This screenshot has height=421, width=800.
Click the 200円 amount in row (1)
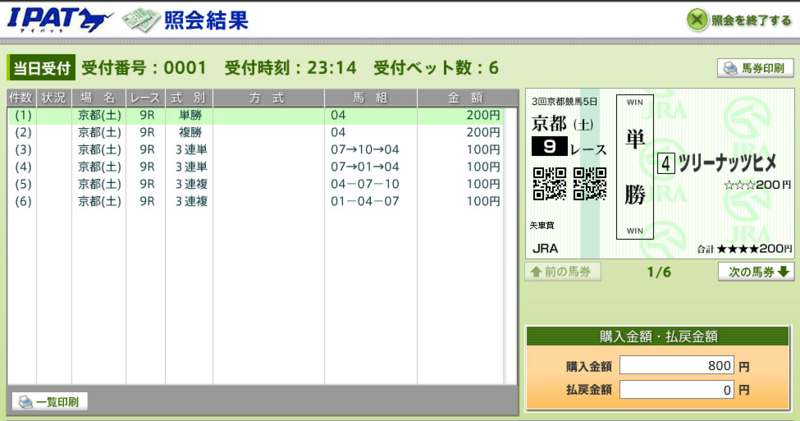(x=483, y=115)
